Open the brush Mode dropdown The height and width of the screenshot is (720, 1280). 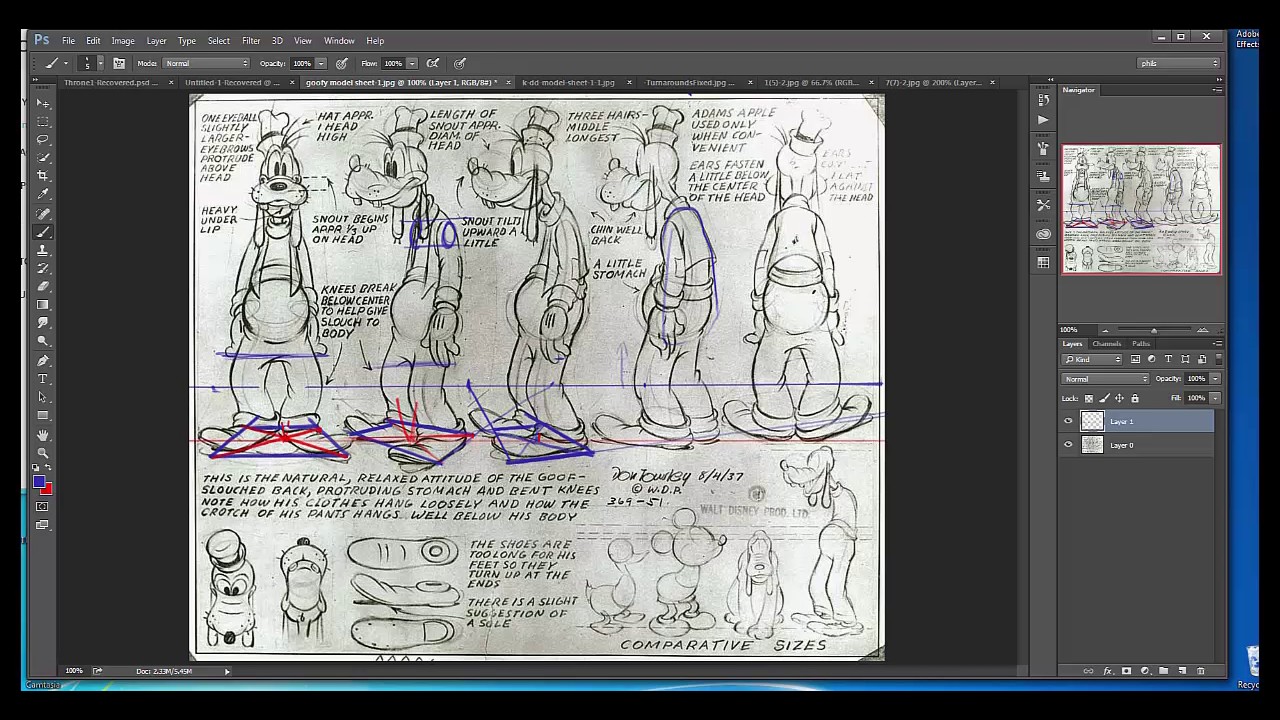click(206, 63)
